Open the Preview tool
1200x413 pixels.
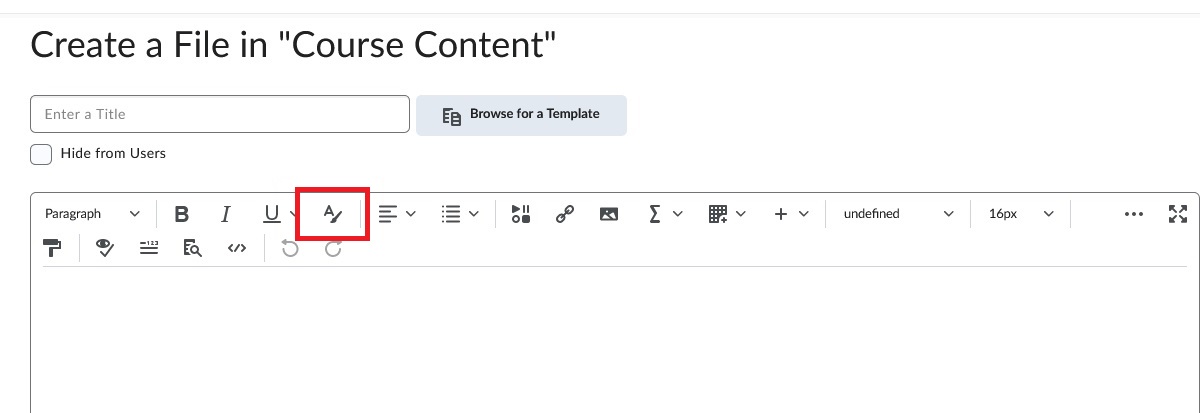193,249
